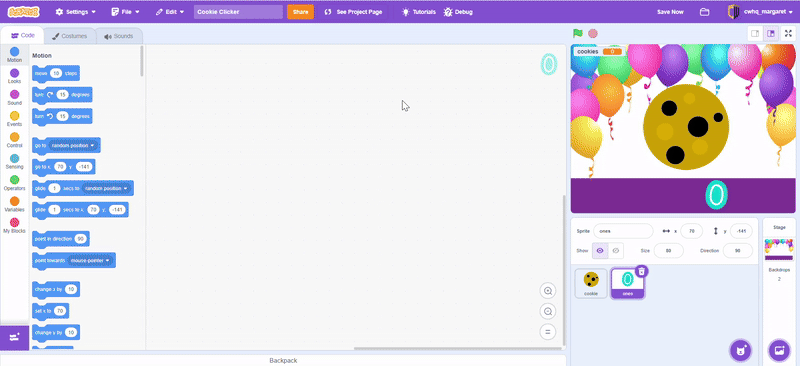Open the Settings dropdown menu

click(x=76, y=12)
